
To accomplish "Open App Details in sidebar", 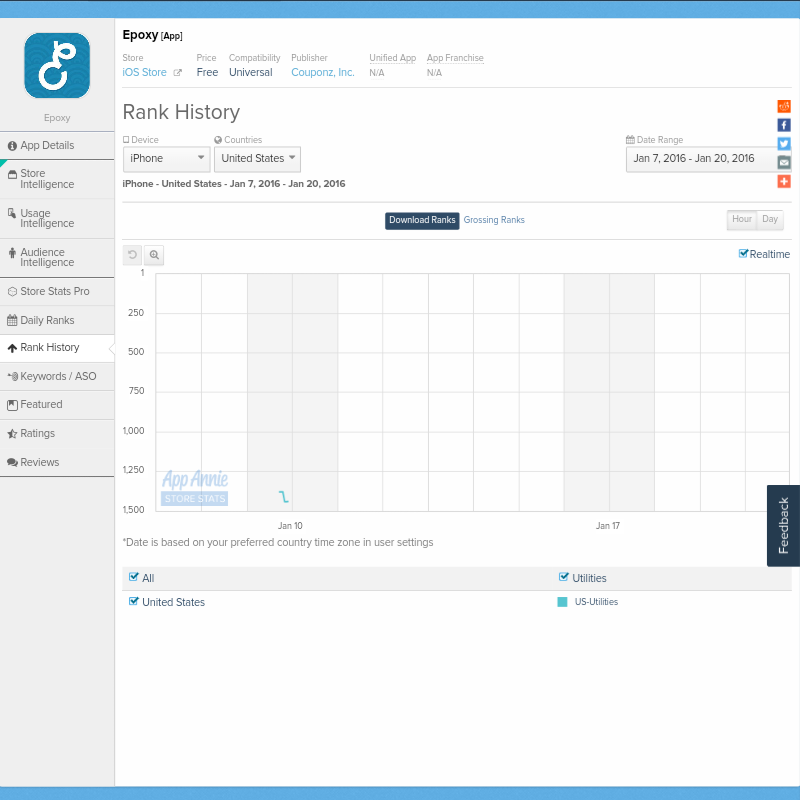I will 57,145.
